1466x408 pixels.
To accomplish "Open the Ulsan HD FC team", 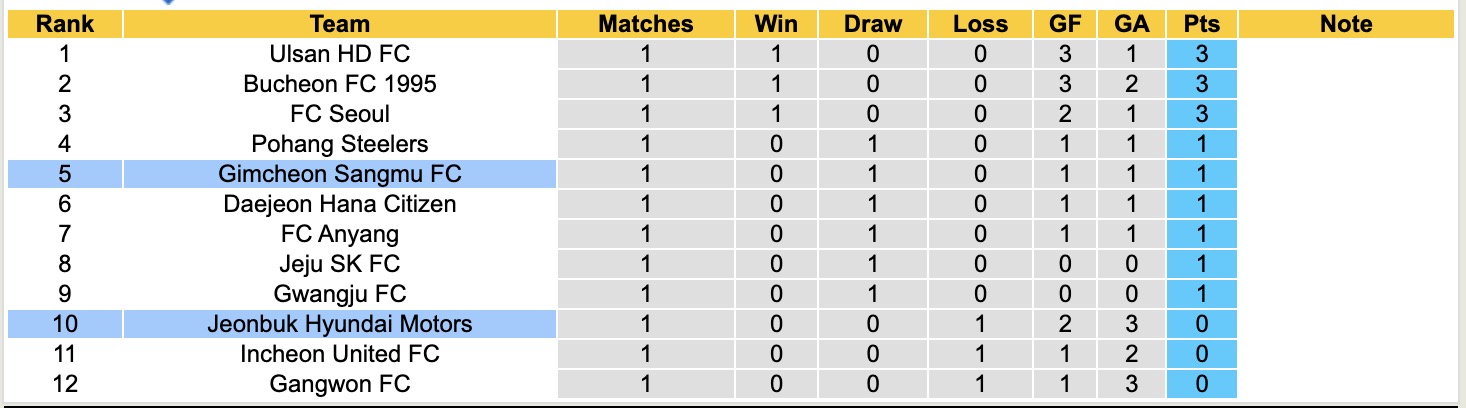I will pos(340,54).
